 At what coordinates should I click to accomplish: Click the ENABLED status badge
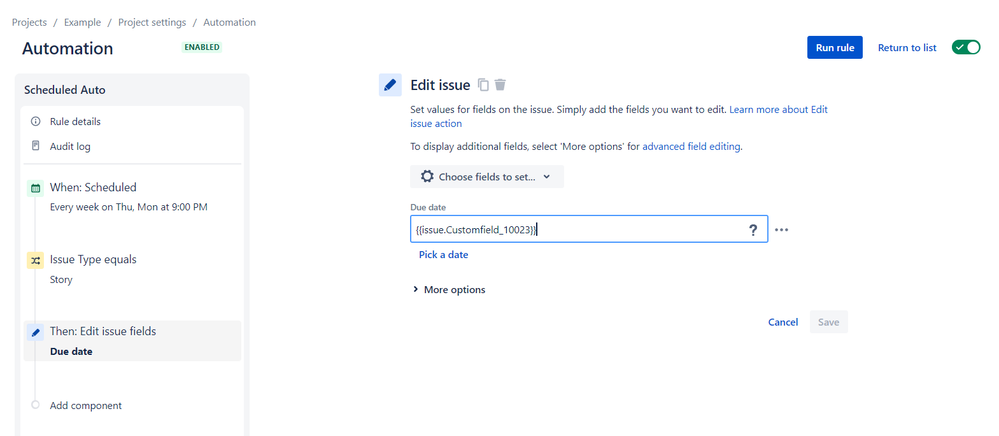tap(201, 47)
